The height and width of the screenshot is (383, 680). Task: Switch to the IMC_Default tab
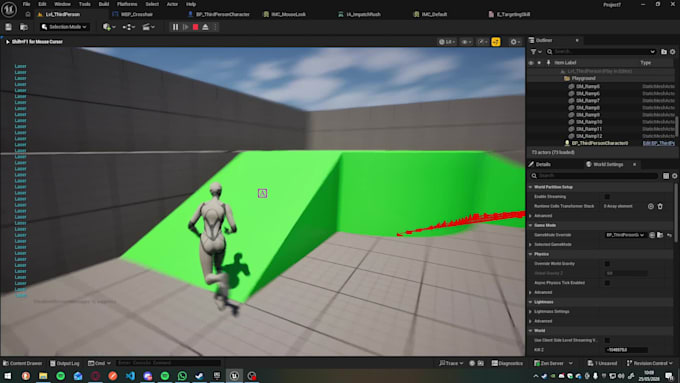(x=434, y=14)
